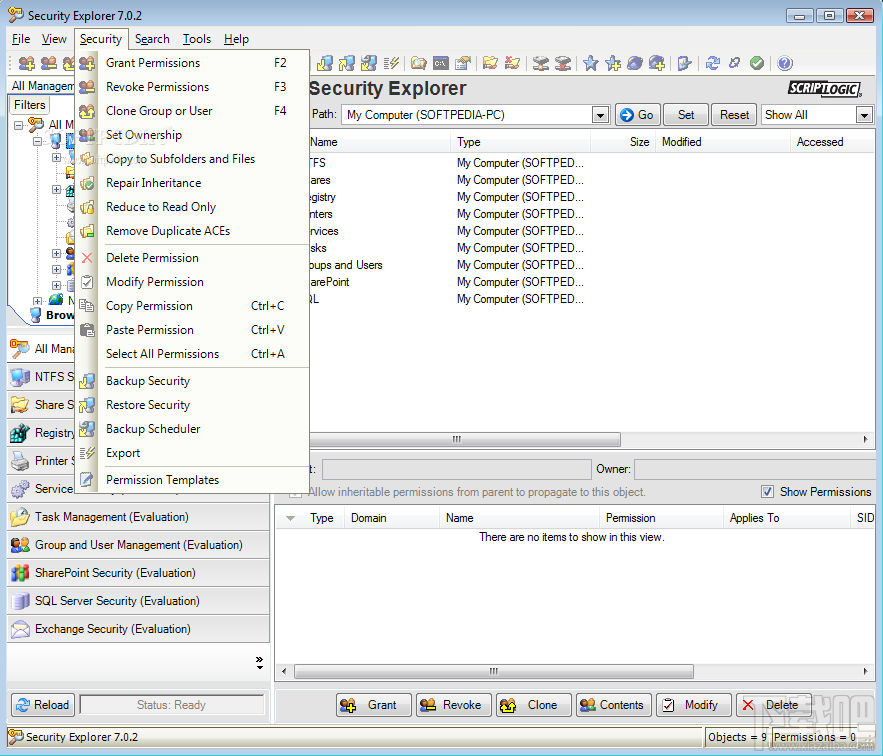
Task: Click the folder-with-magnifier toolbar icon
Action: (418, 63)
